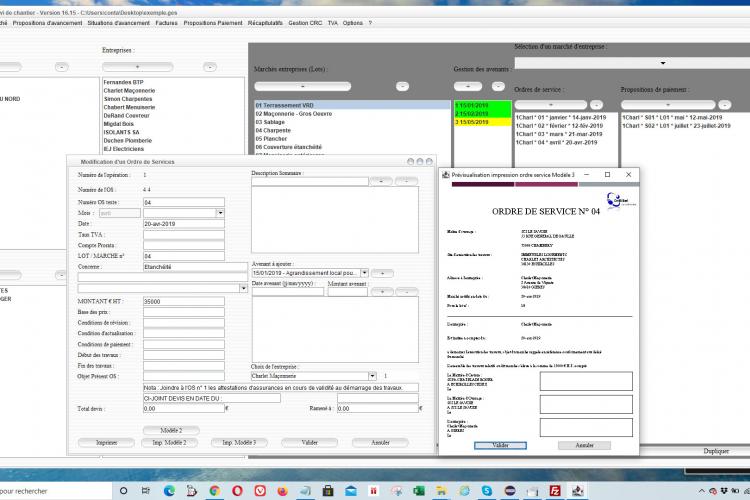Open the Mail app in the taskbar
The height and width of the screenshot is (500, 750).
click(x=351, y=490)
